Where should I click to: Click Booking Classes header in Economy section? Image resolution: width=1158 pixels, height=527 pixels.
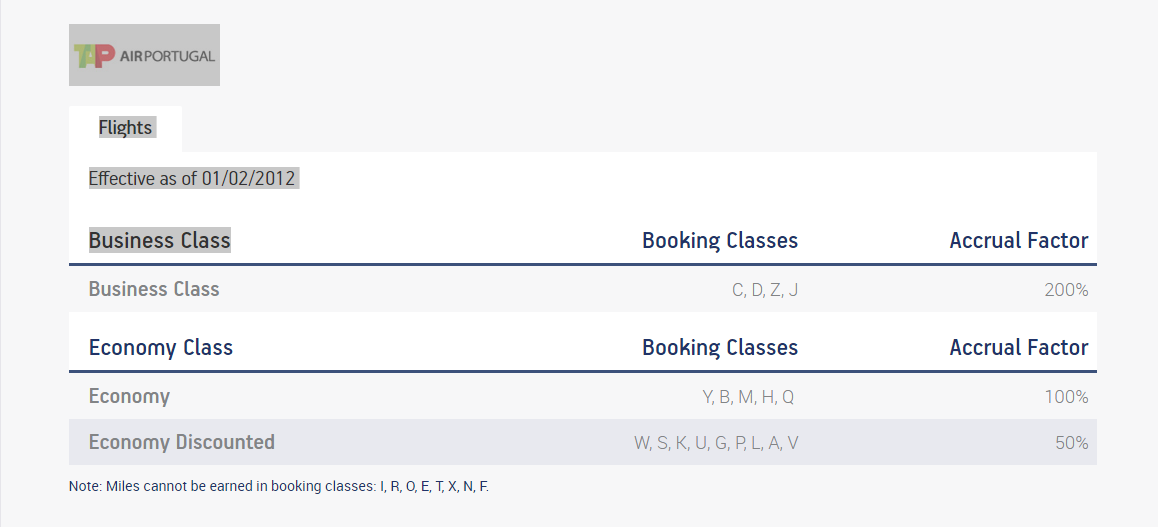[x=719, y=348]
